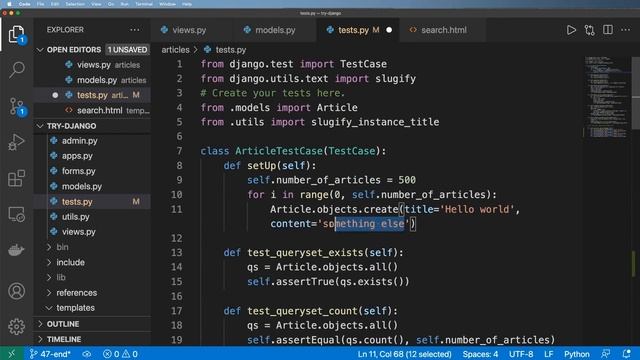Change indentation via Spaces: 4

480,354
